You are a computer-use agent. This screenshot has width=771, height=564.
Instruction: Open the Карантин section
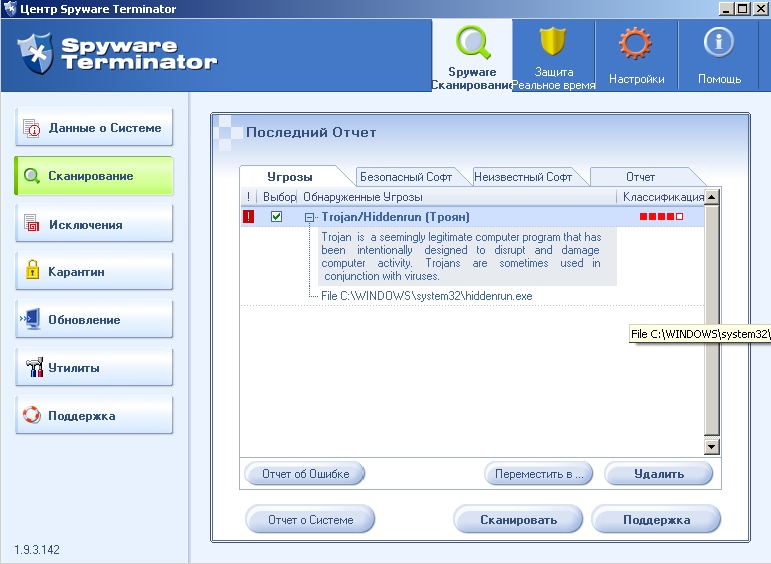[x=94, y=271]
